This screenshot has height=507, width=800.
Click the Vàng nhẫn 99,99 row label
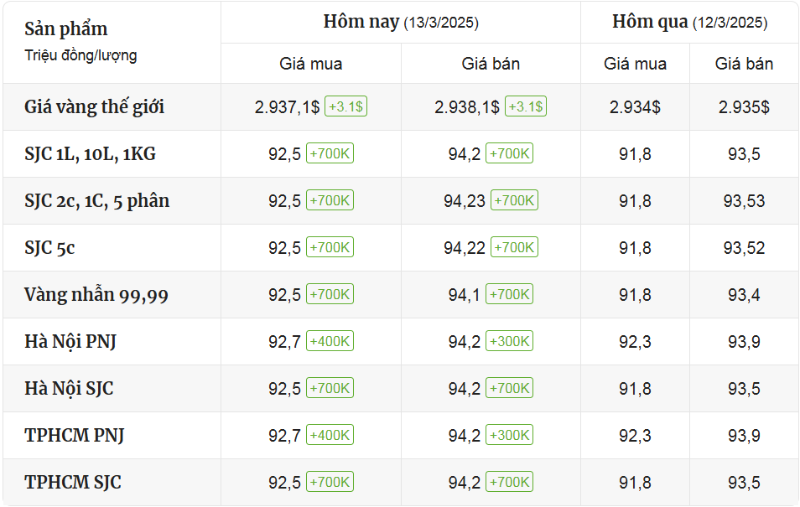(96, 295)
